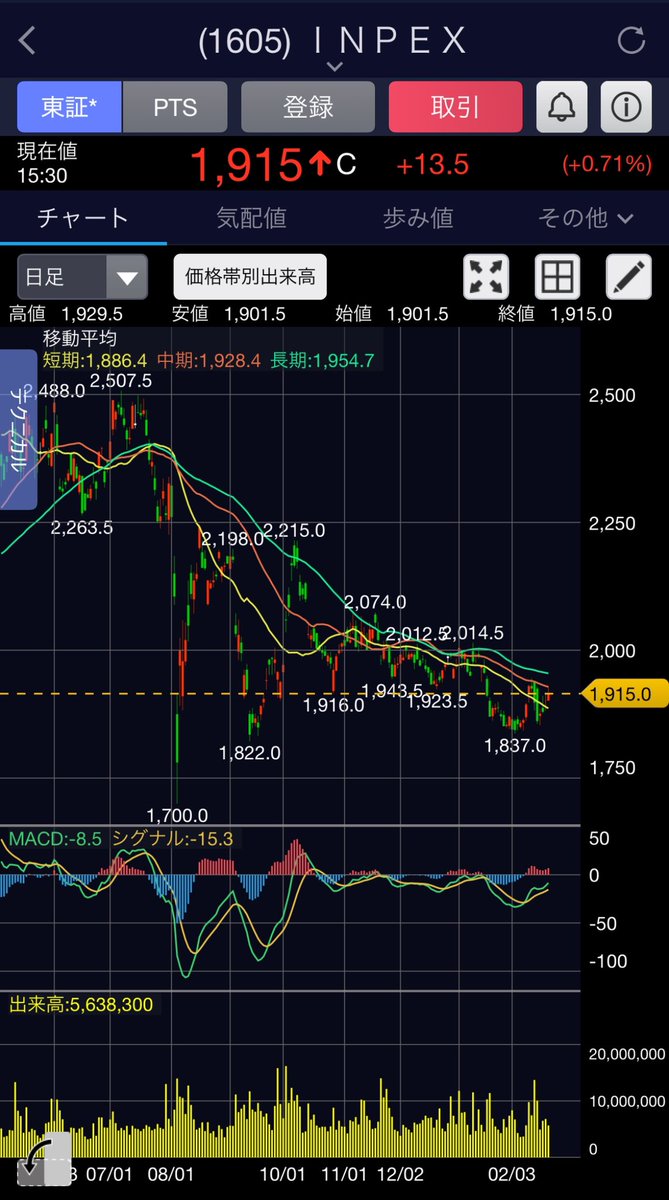Tap the (1605) INPEX title
The height and width of the screenshot is (1200, 669).
coord(333,41)
